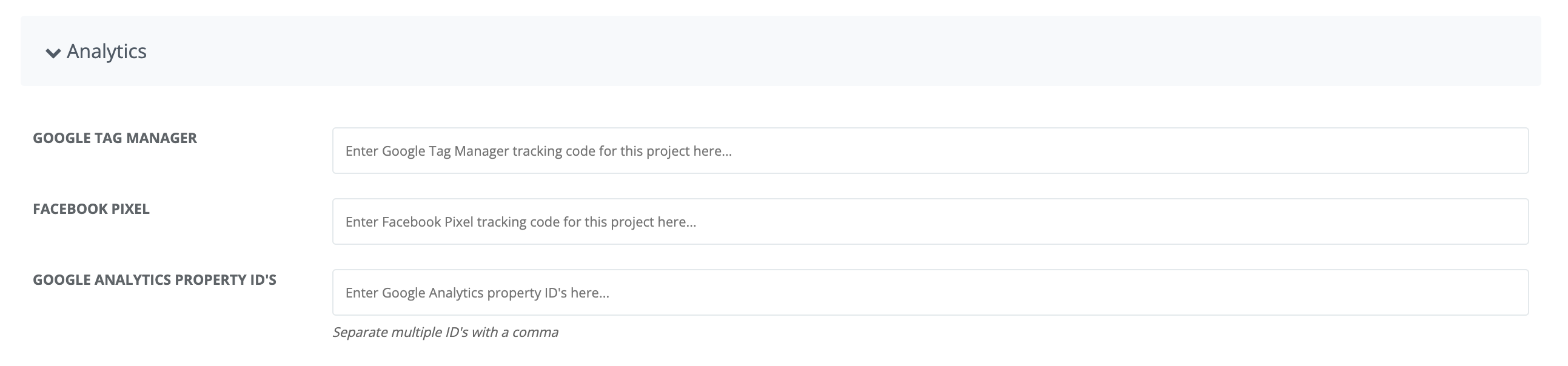1568x366 pixels.
Task: Click the 'Separate multiple ID's with a comma' hint
Action: point(445,333)
